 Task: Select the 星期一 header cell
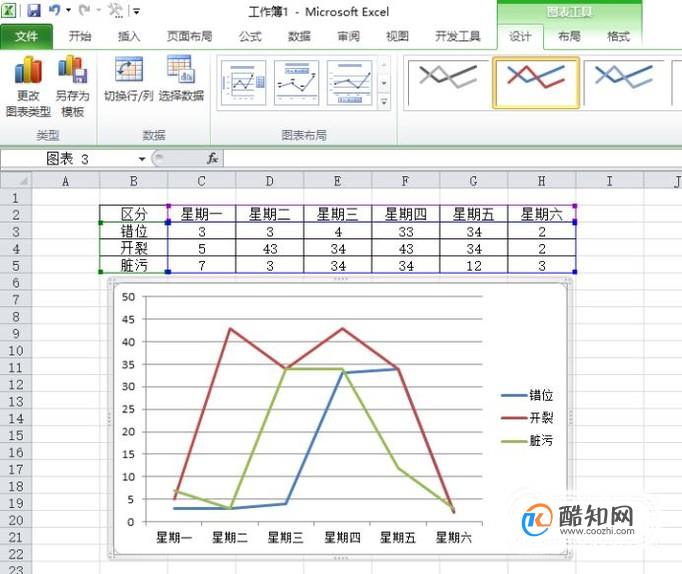[201, 214]
